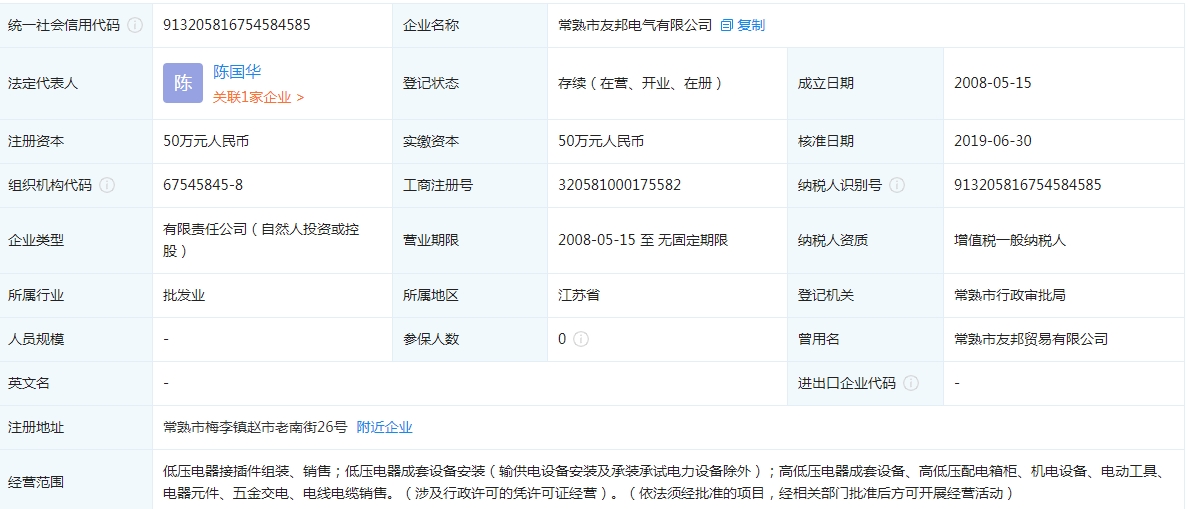Click the organization code 67545845-8
This screenshot has height=509, width=1190.
click(203, 185)
